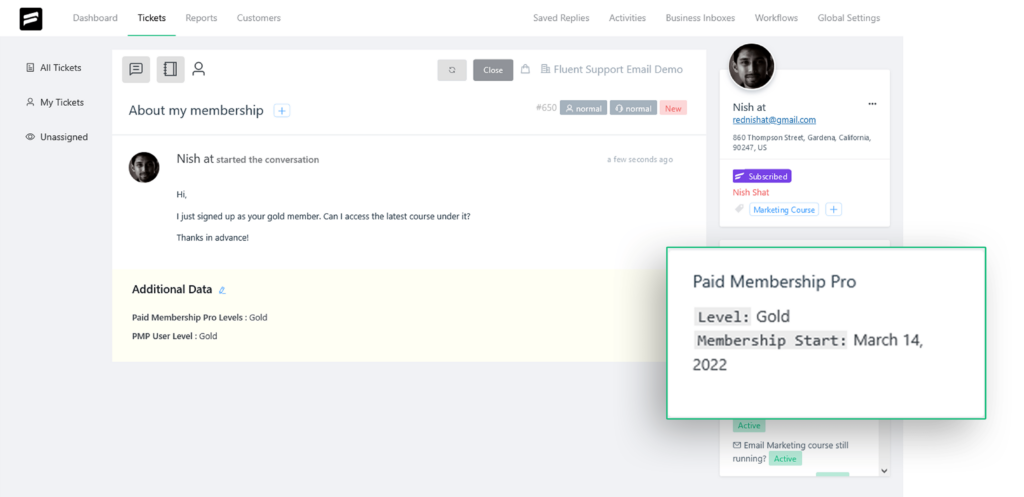Click ticket number #650
Image resolution: width=1024 pixels, height=497 pixels.
click(x=546, y=108)
